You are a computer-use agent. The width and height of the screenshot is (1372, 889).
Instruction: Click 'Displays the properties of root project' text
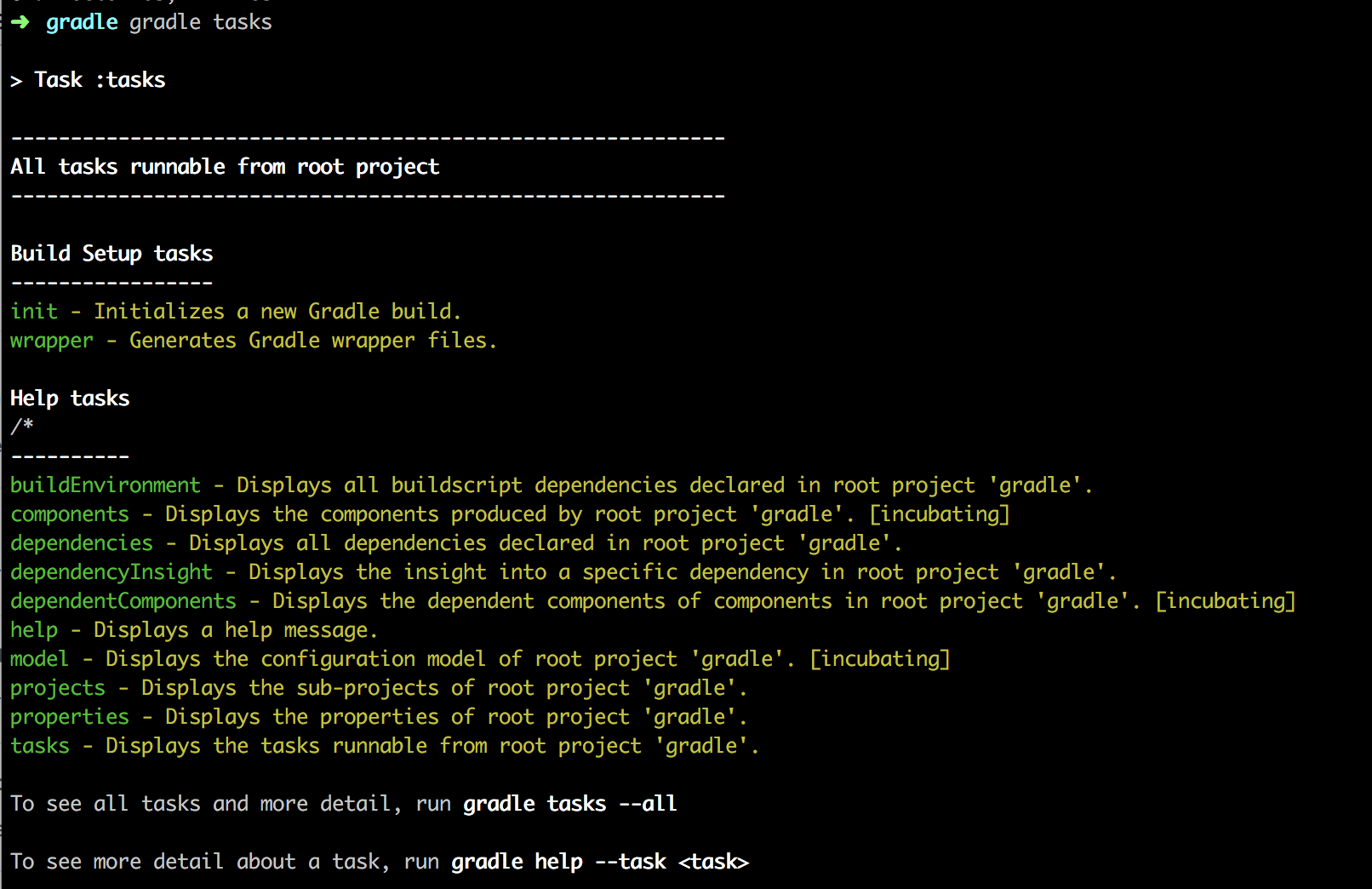[x=397, y=718]
